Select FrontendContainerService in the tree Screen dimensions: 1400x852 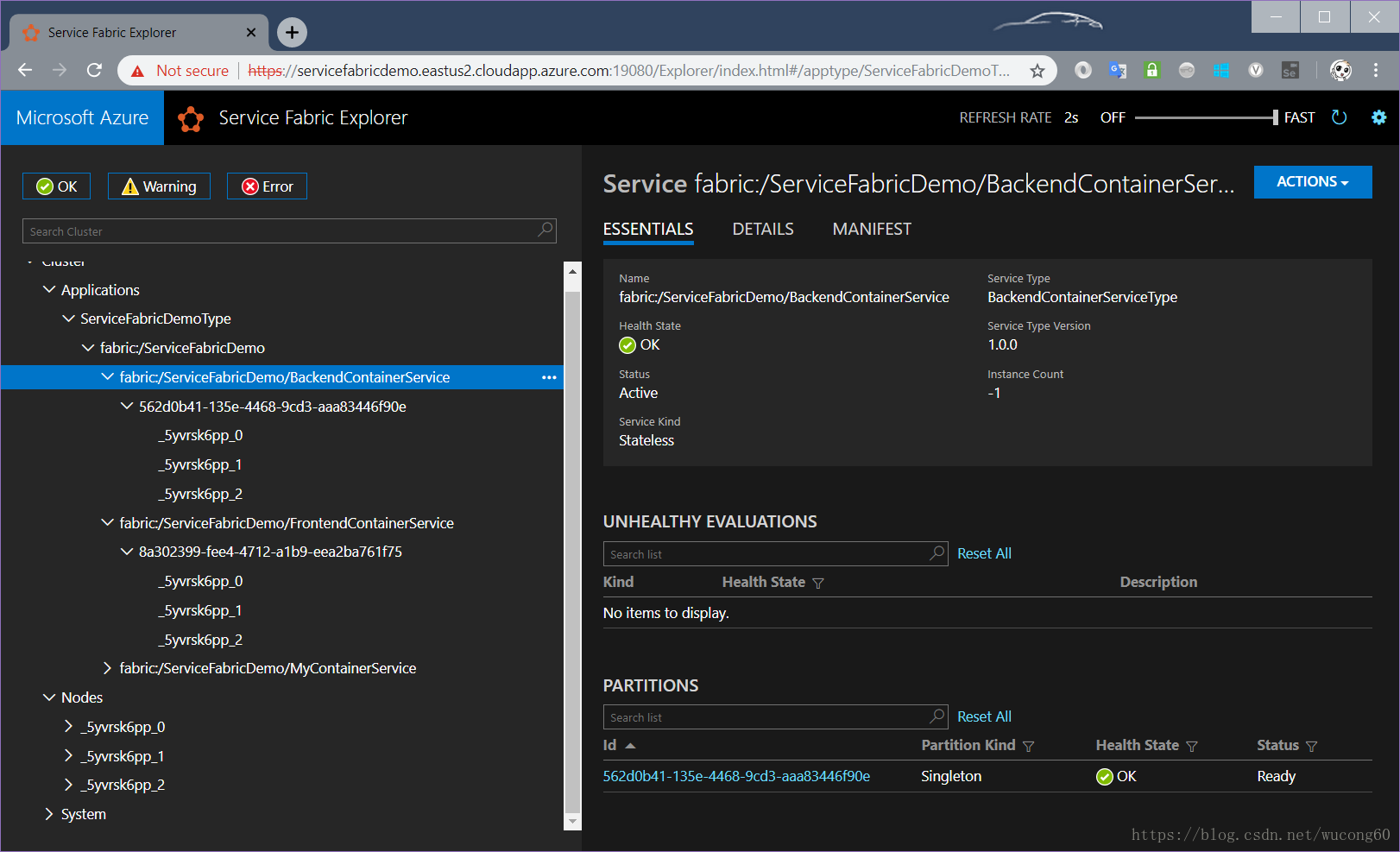[287, 523]
